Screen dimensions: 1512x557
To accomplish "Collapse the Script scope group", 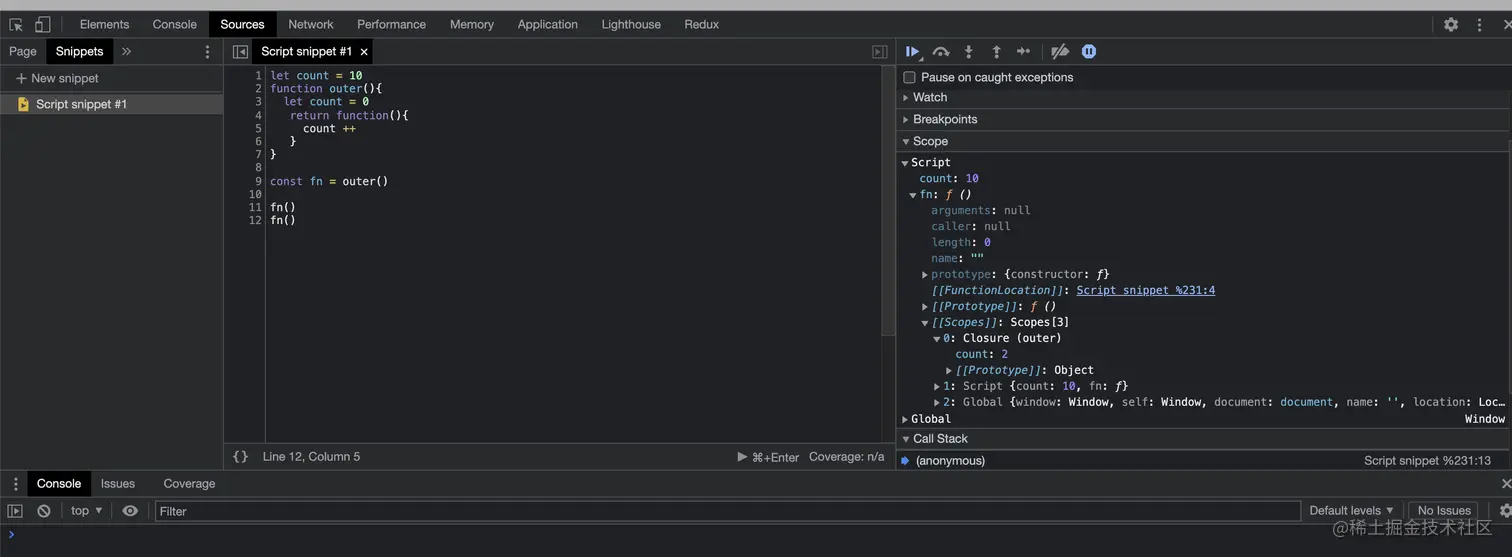I will click(905, 163).
